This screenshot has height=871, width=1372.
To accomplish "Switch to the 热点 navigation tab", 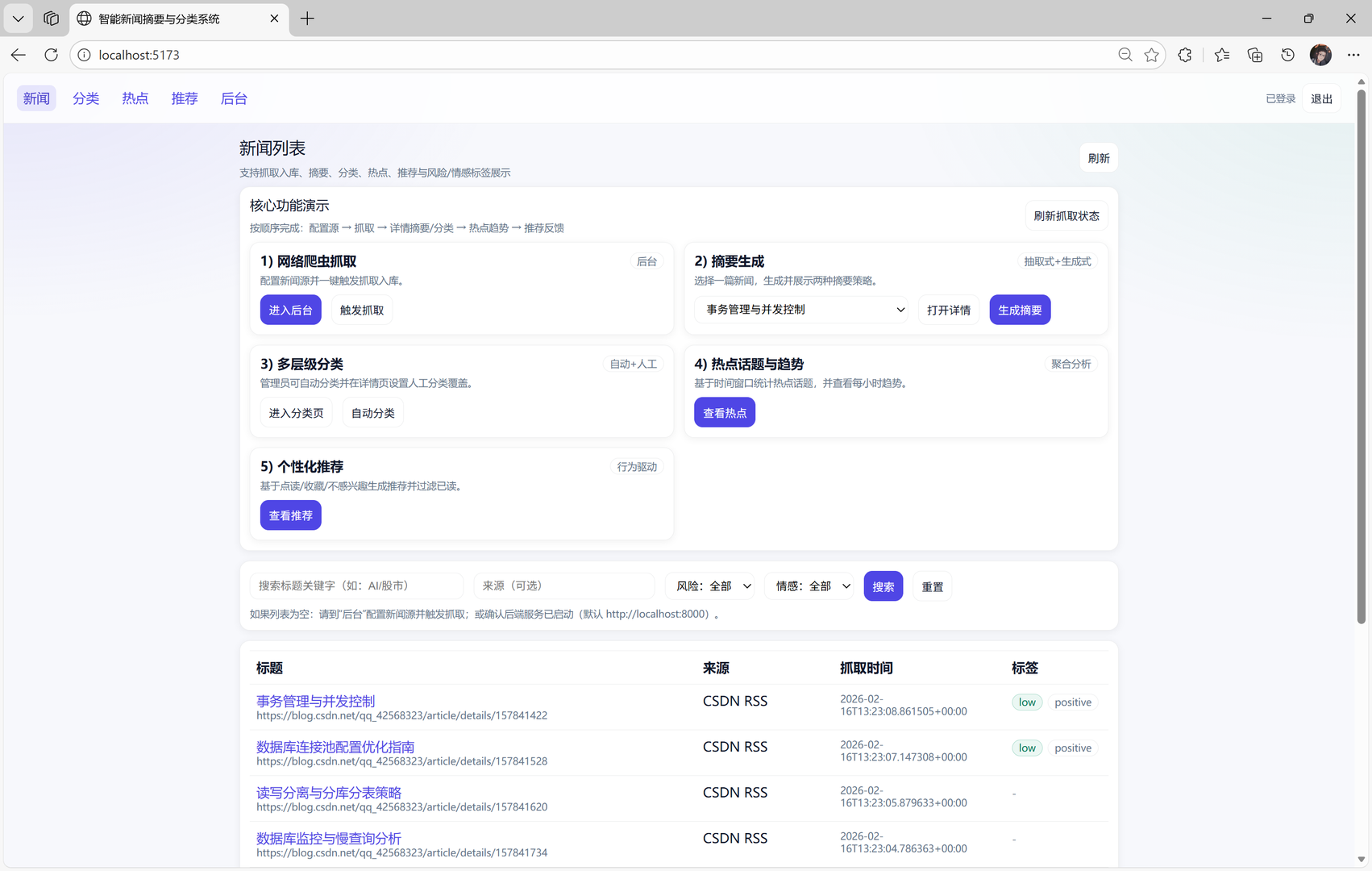I will pos(135,98).
